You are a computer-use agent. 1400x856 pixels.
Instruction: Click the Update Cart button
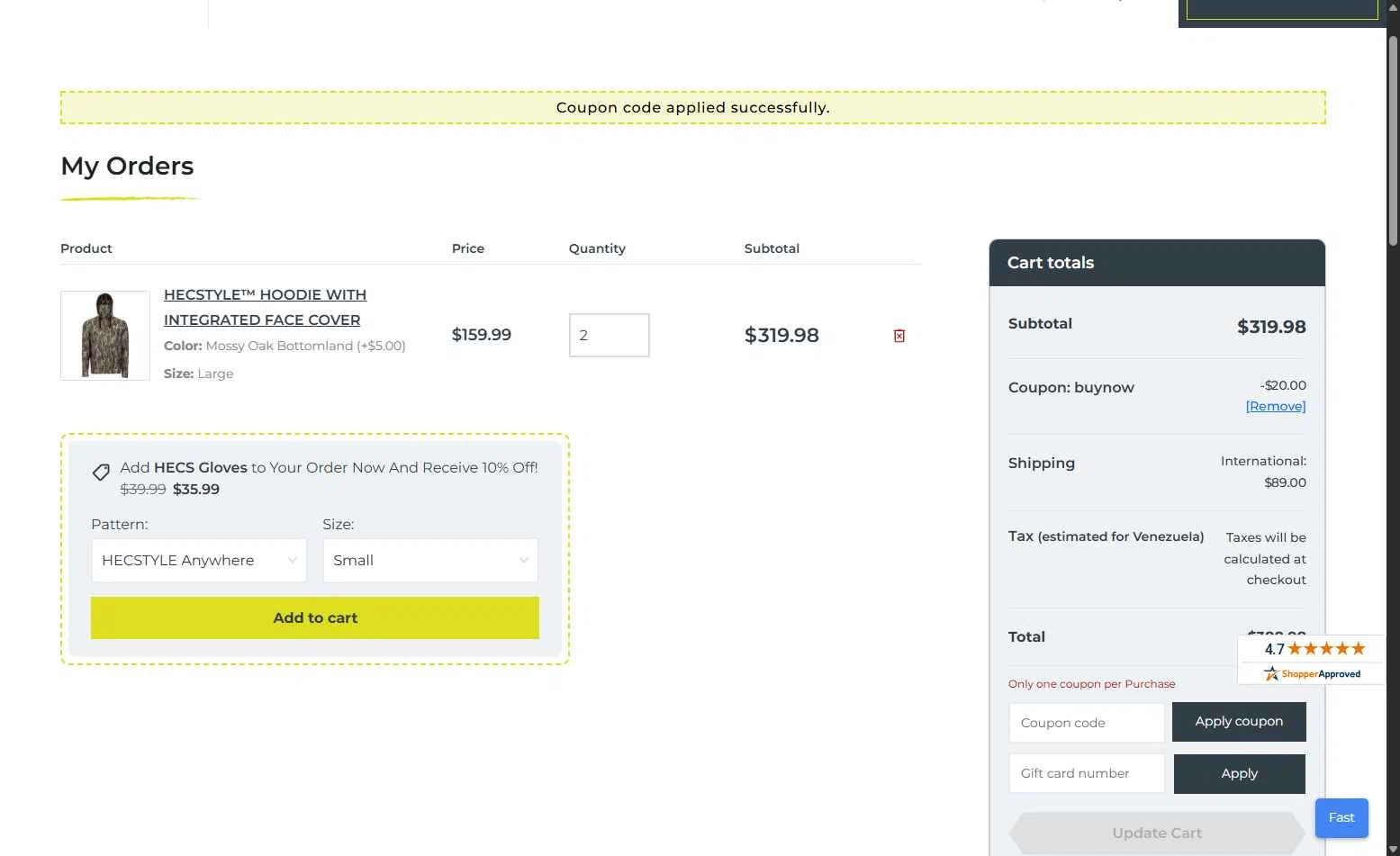tap(1157, 833)
